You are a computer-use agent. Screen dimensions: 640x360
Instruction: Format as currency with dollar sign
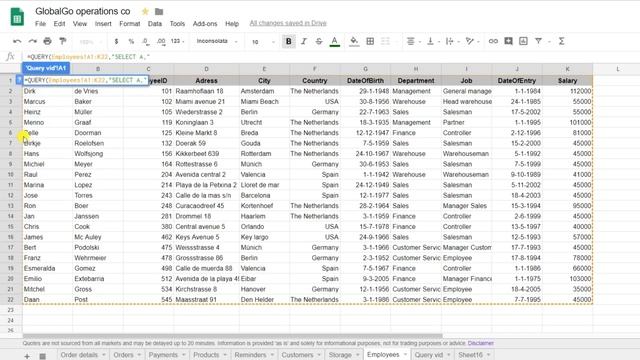pos(116,42)
